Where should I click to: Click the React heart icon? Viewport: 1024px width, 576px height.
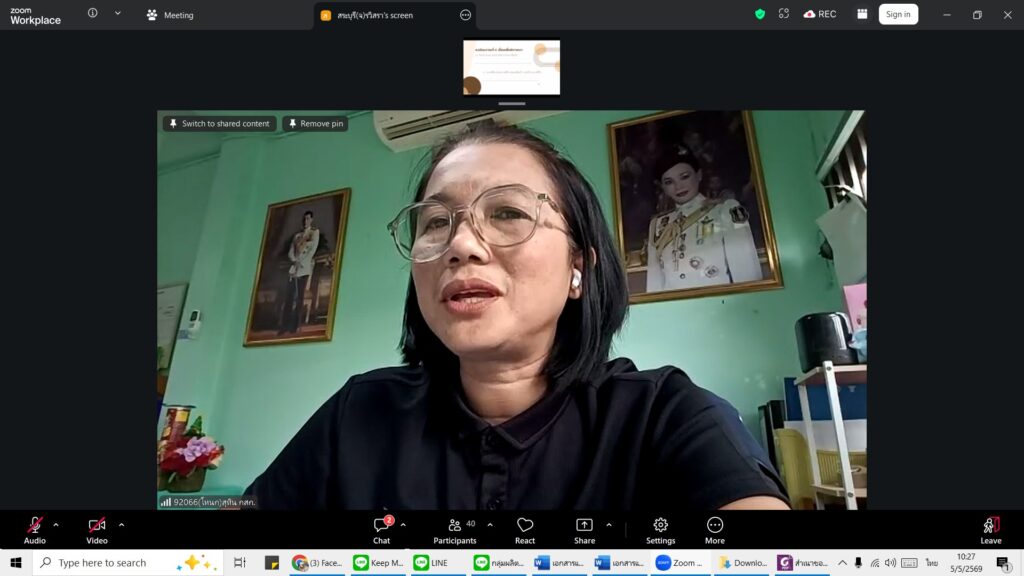(525, 524)
